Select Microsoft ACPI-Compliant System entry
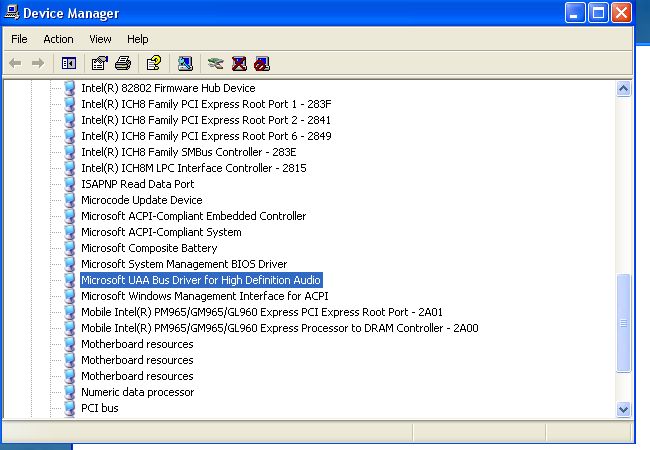The height and width of the screenshot is (450, 650). (x=161, y=232)
